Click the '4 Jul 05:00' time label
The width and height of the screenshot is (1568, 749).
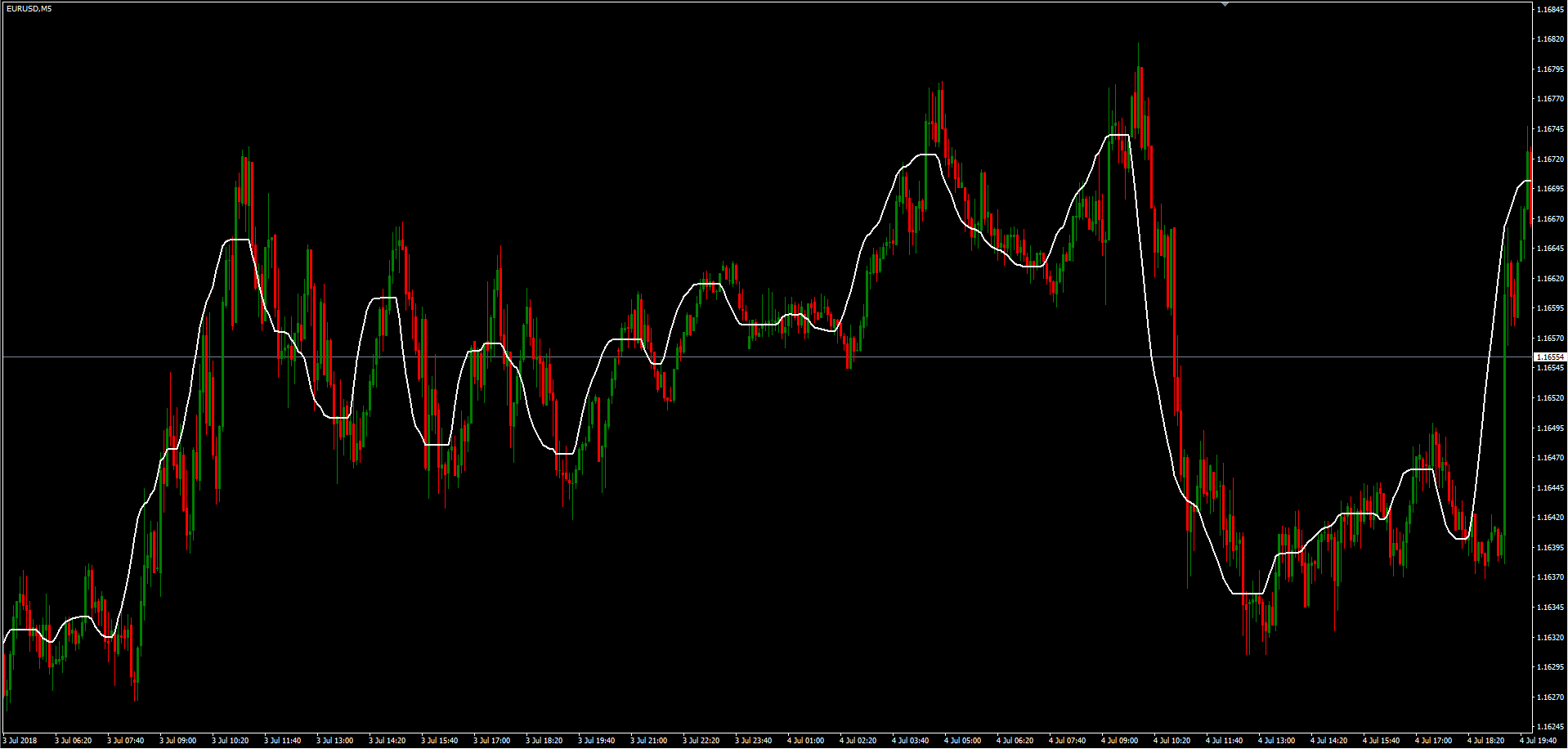962,741
